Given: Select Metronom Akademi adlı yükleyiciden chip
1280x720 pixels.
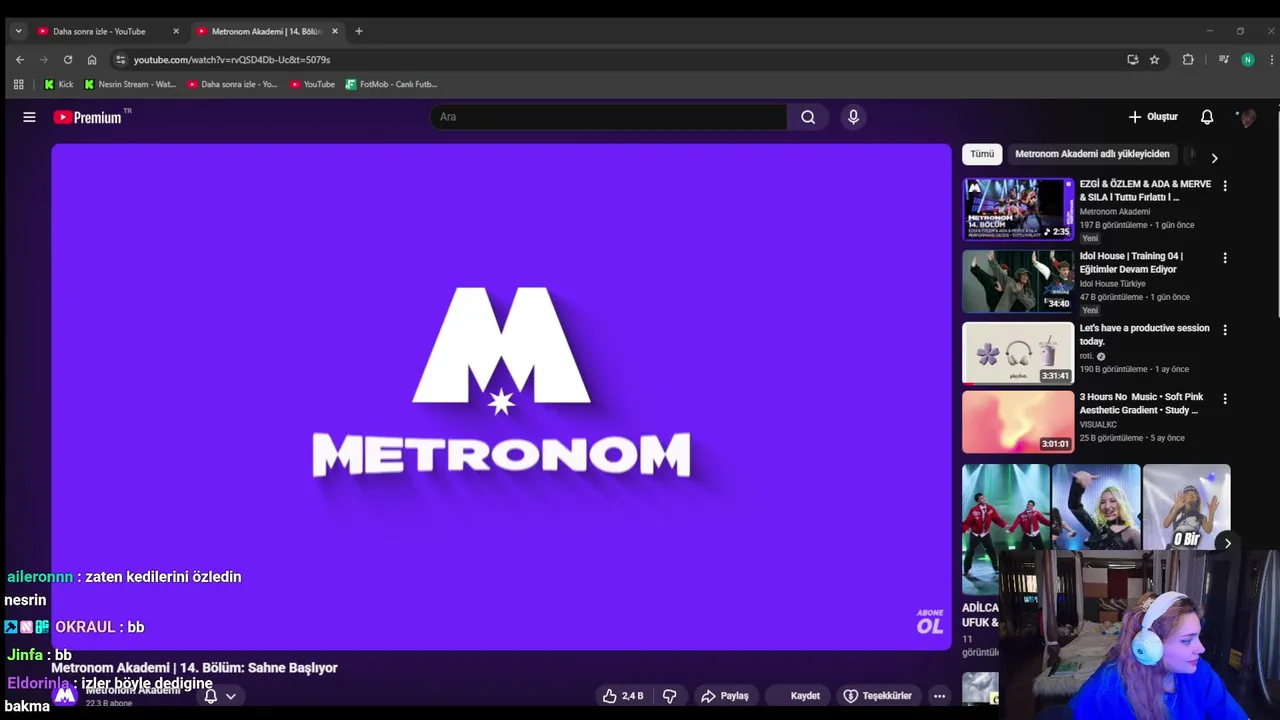Looking at the screenshot, I should coord(1092,154).
